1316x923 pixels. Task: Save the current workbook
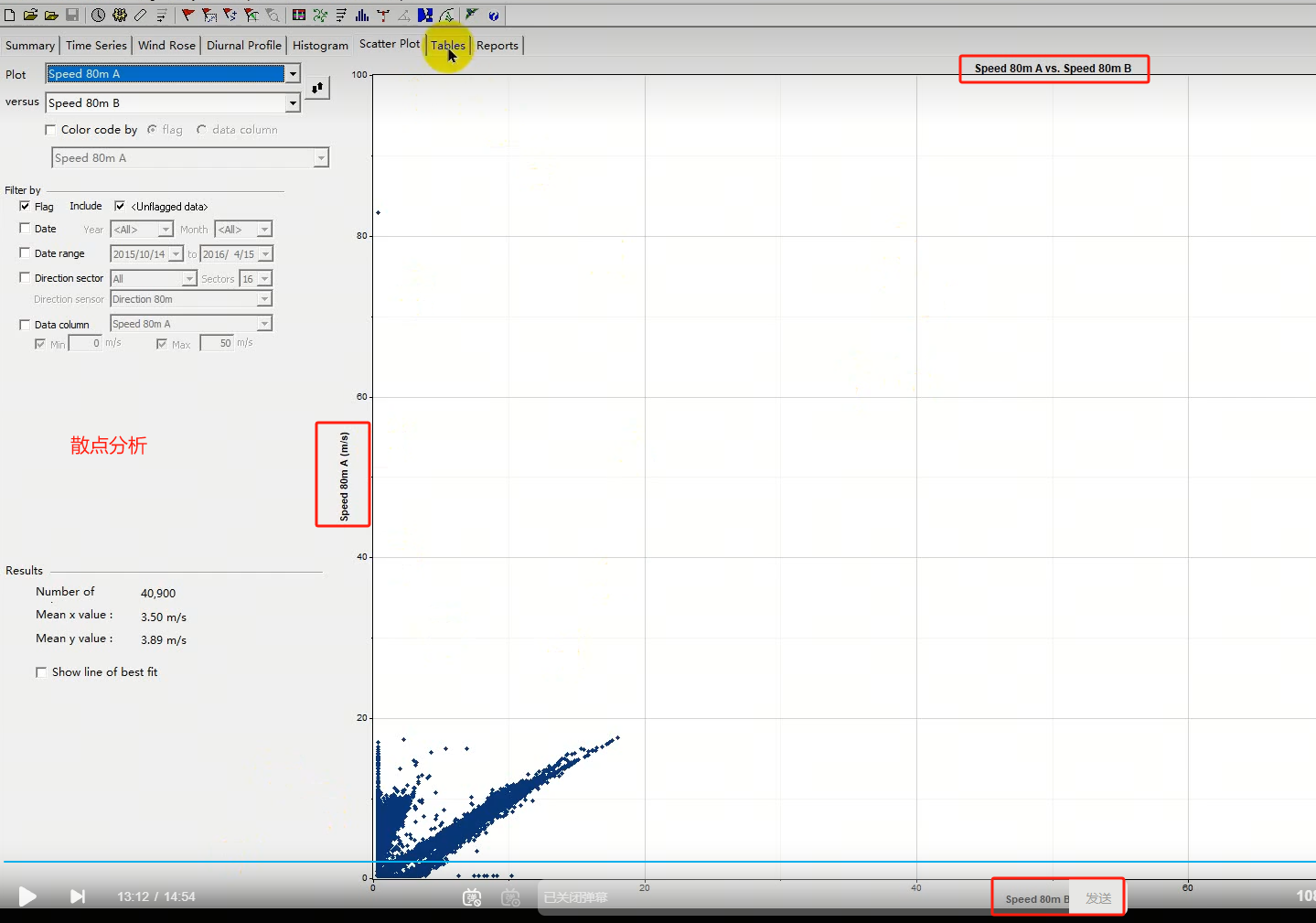click(71, 15)
